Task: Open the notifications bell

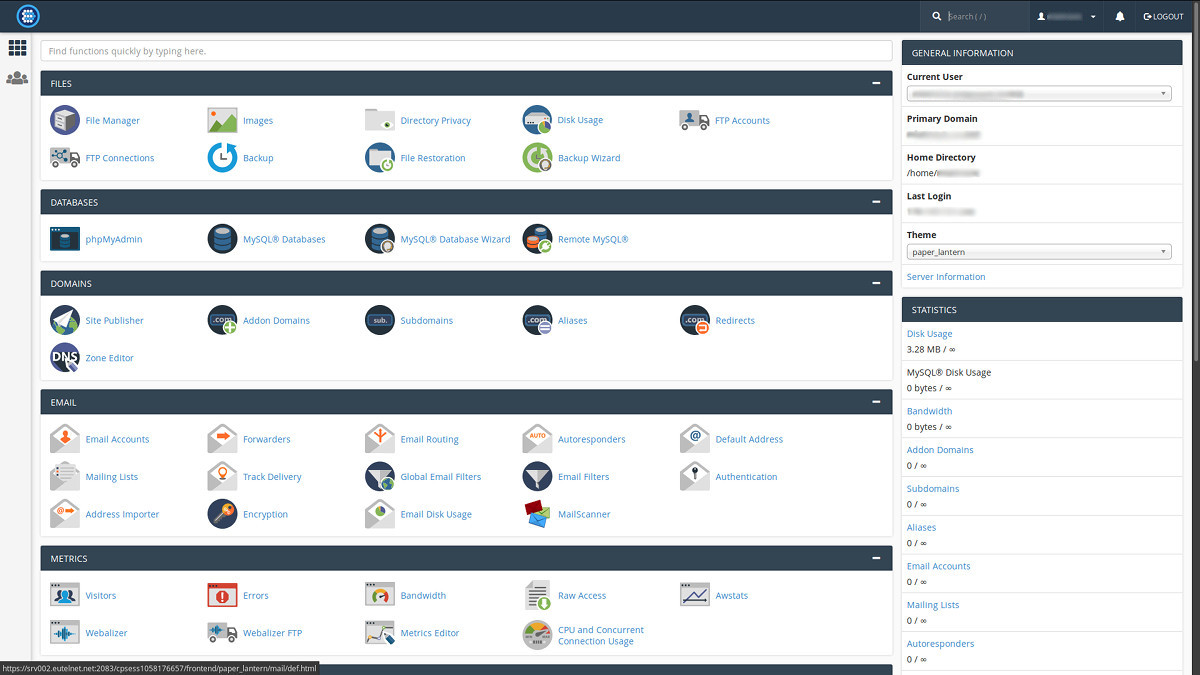Action: click(1120, 16)
